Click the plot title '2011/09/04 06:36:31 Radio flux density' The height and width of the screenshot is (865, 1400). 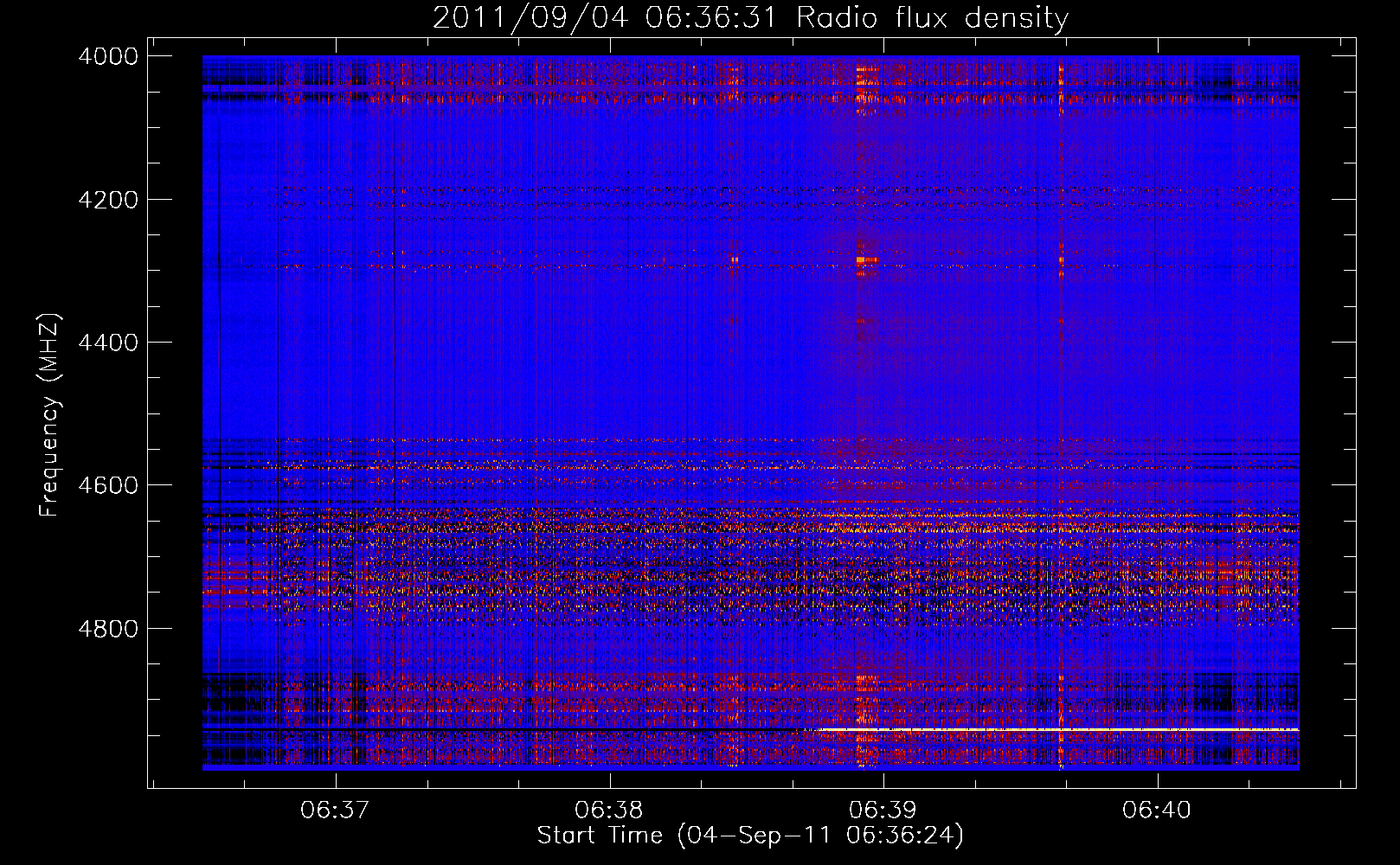click(750, 18)
